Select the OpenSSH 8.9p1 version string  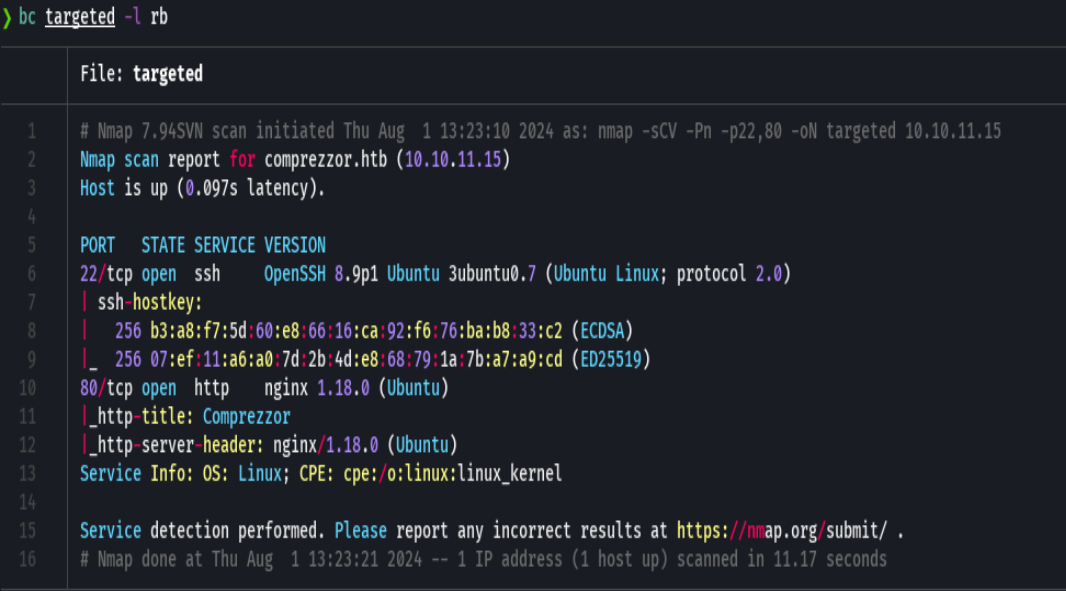click(320, 273)
